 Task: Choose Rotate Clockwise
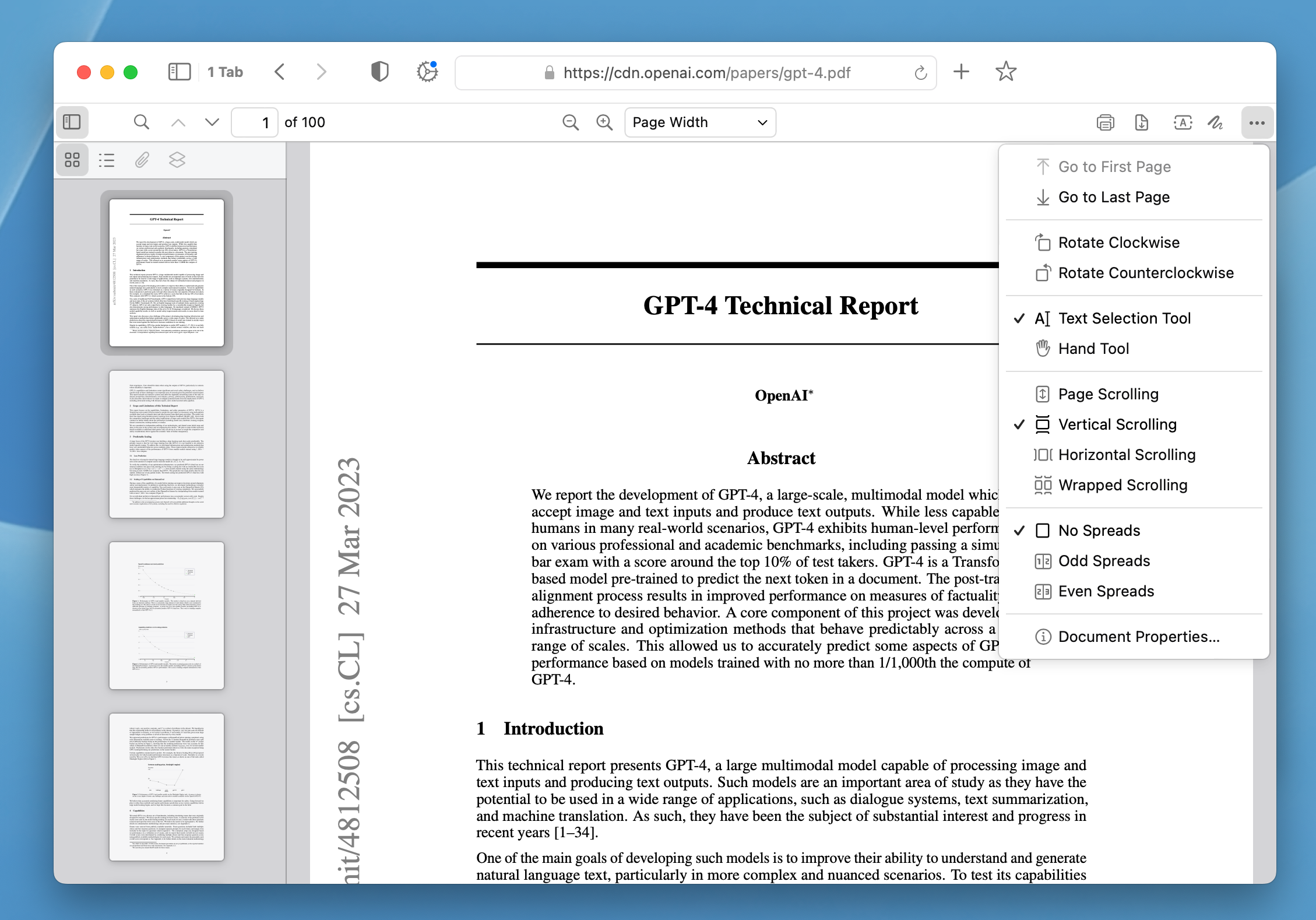1134,243
